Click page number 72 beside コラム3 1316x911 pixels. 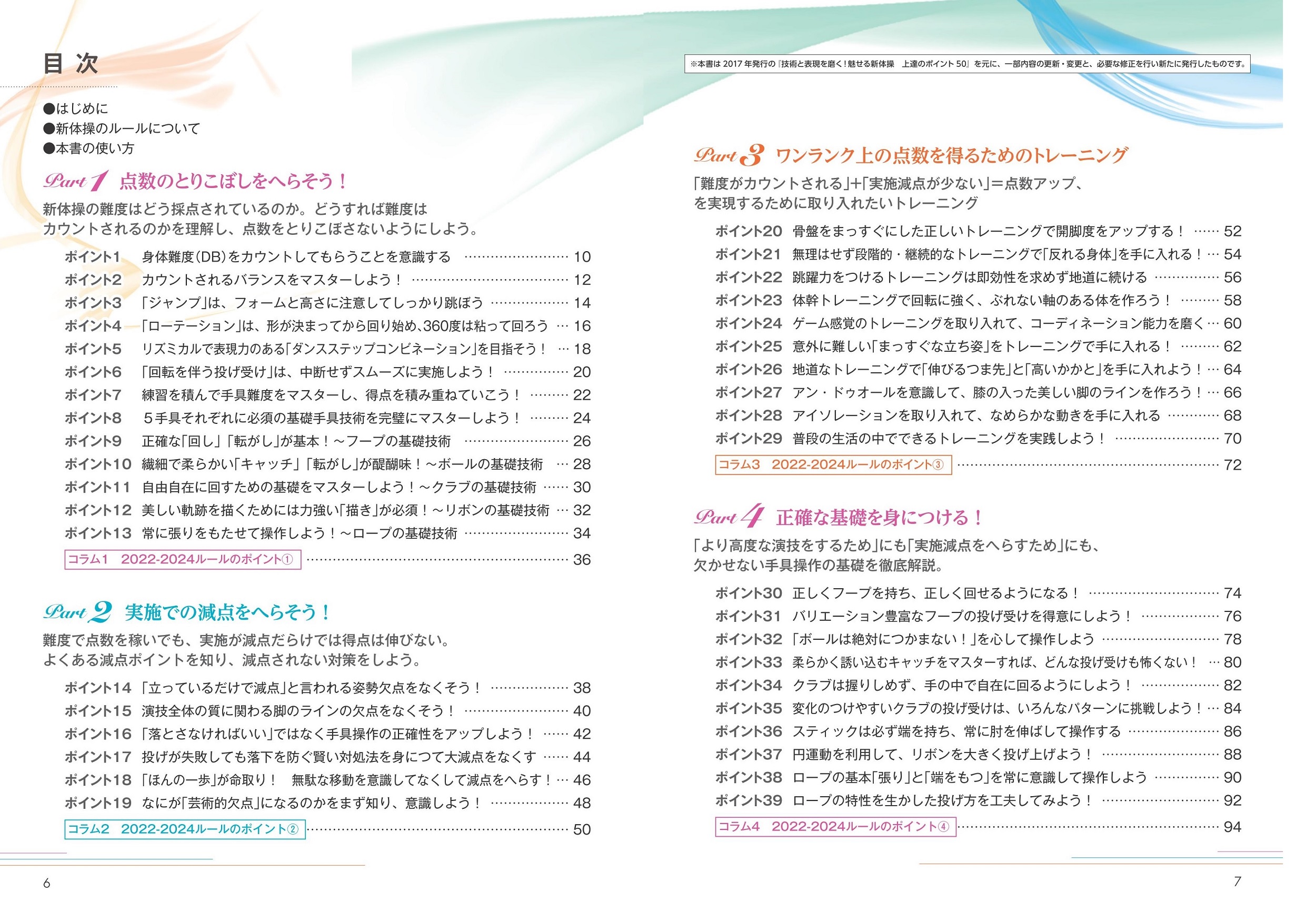[x=1233, y=465]
